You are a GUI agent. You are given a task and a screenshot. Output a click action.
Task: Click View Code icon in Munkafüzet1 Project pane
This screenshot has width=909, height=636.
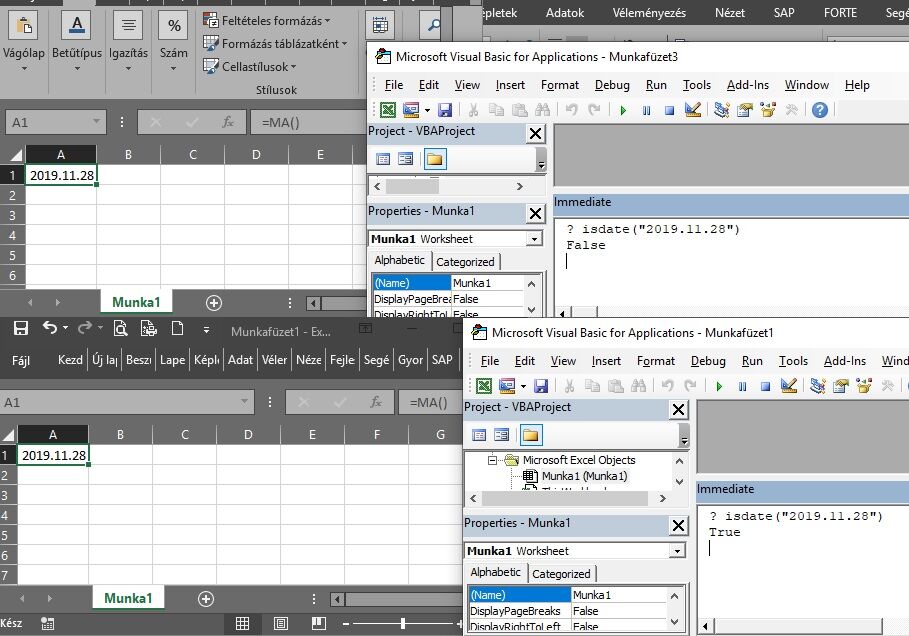tap(479, 435)
